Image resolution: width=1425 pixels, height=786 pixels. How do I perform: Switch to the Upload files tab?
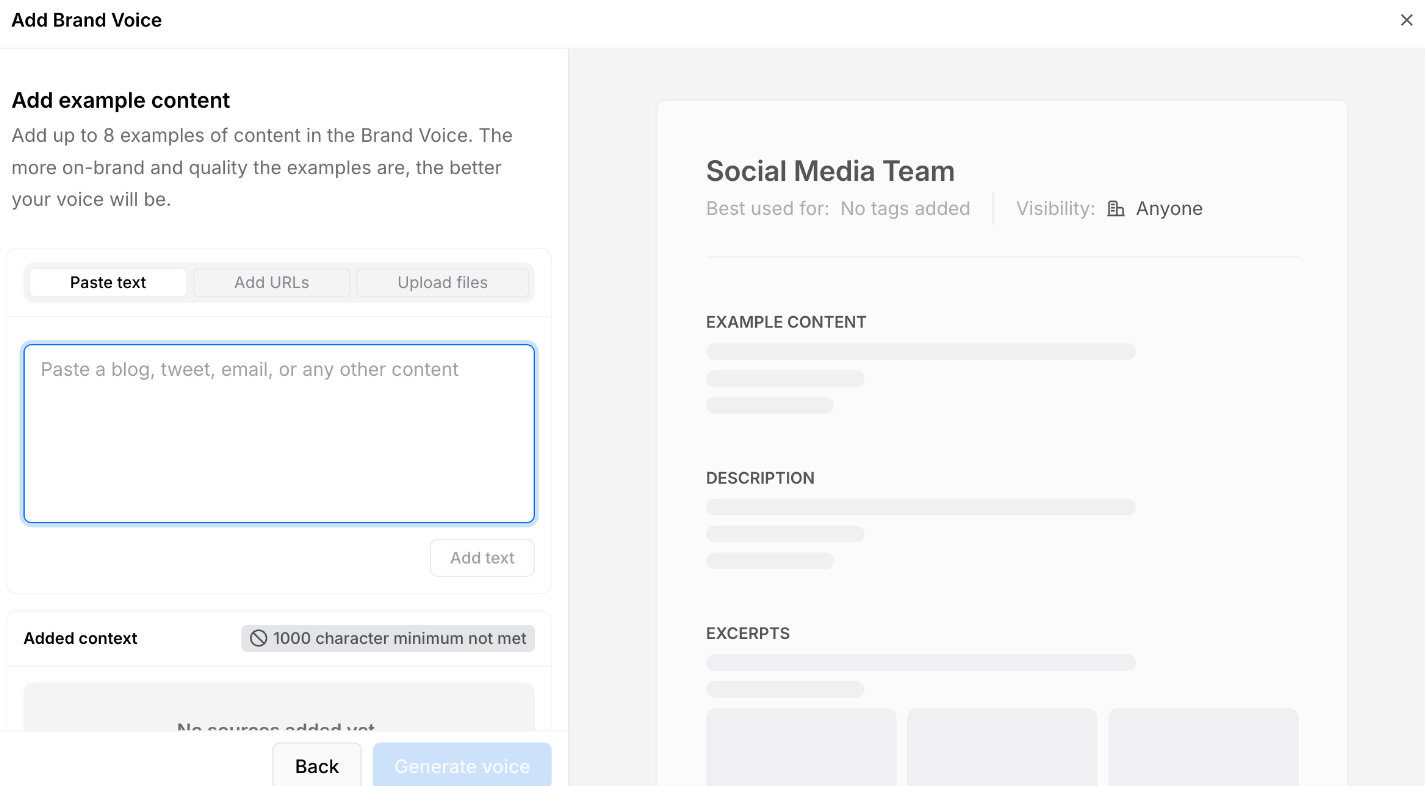442,282
